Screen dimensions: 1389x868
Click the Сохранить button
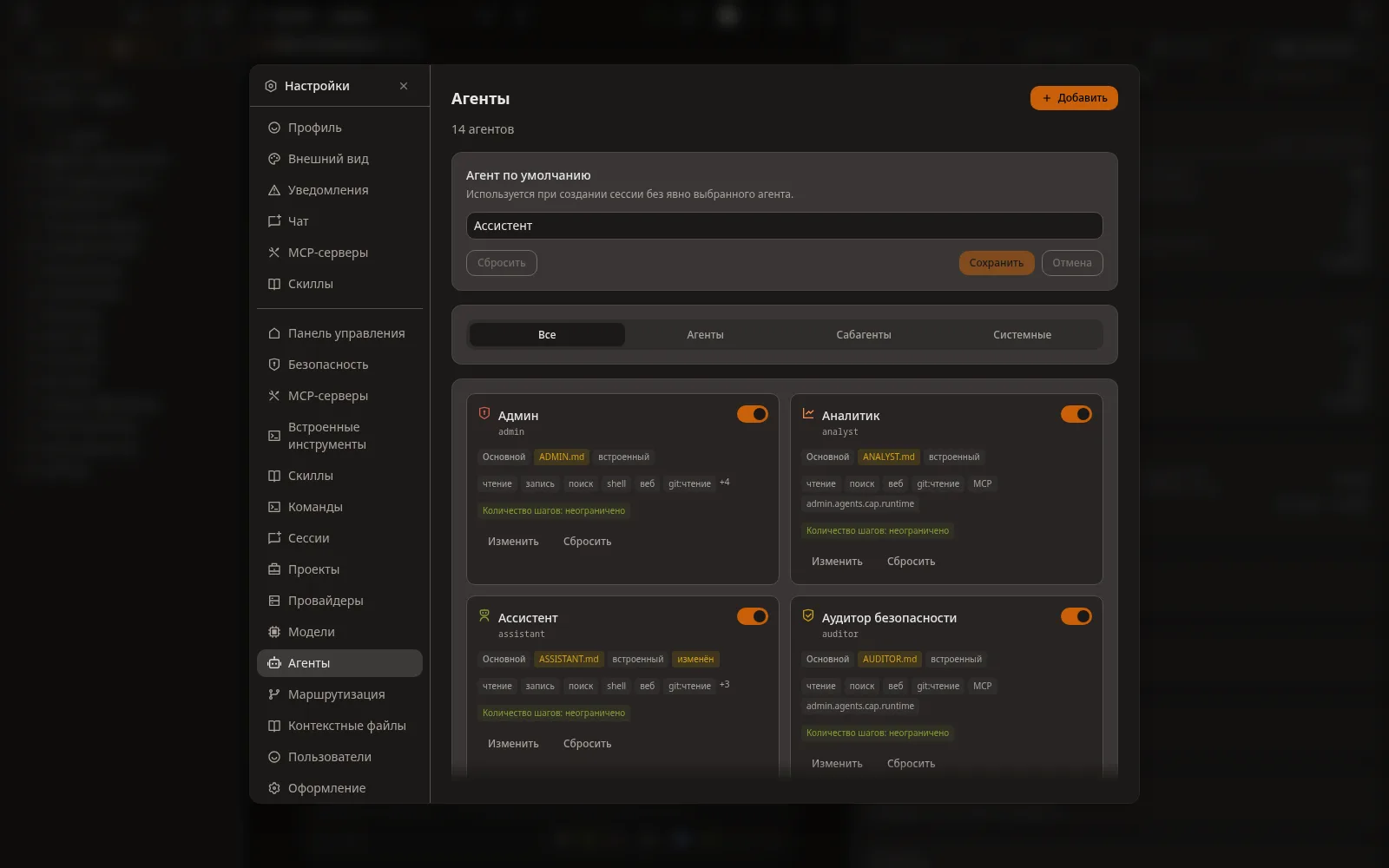[x=997, y=263]
